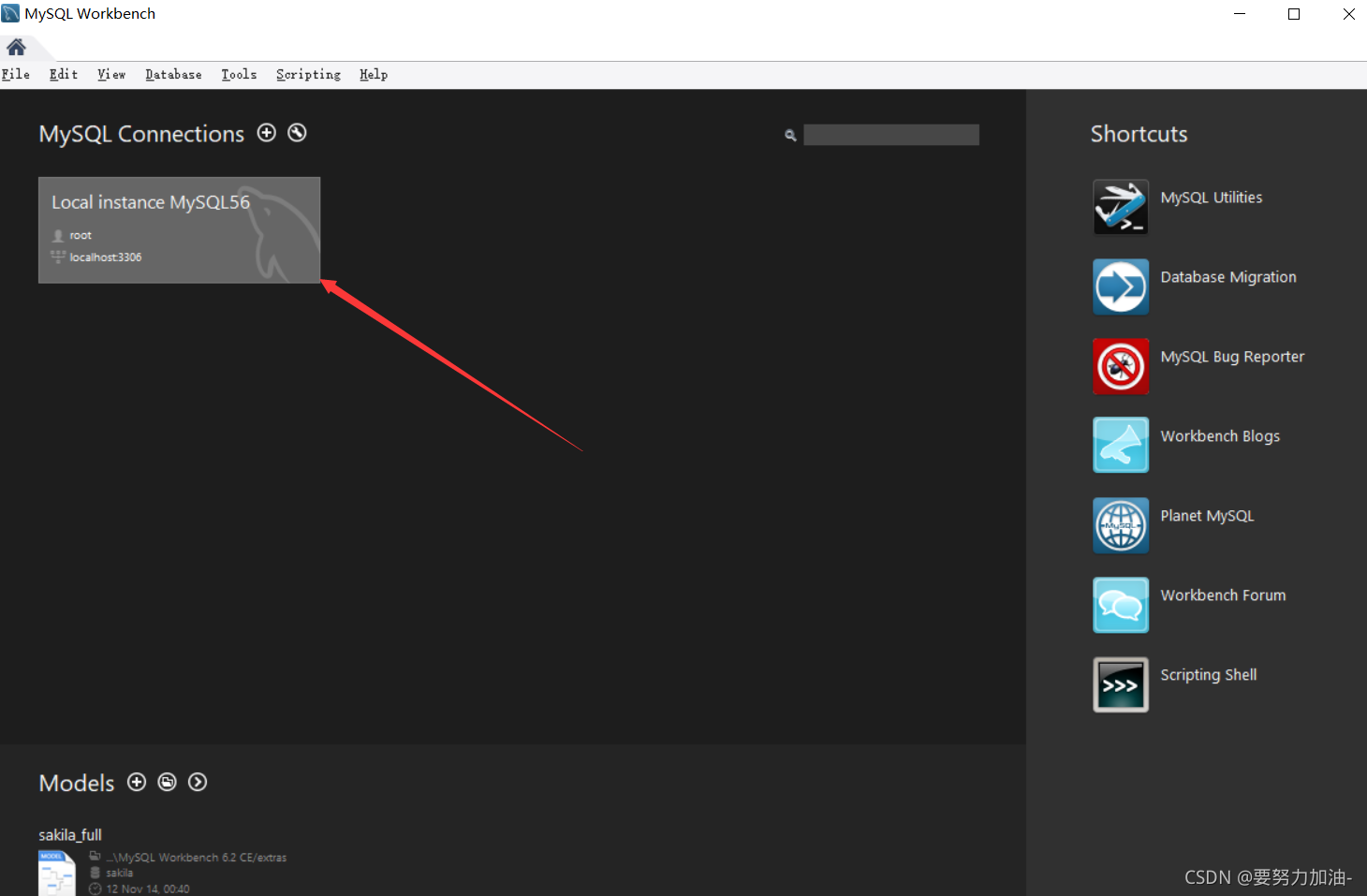Screen dimensions: 1367x896
Task: Click the Shortcuts heading
Action: (x=1139, y=134)
